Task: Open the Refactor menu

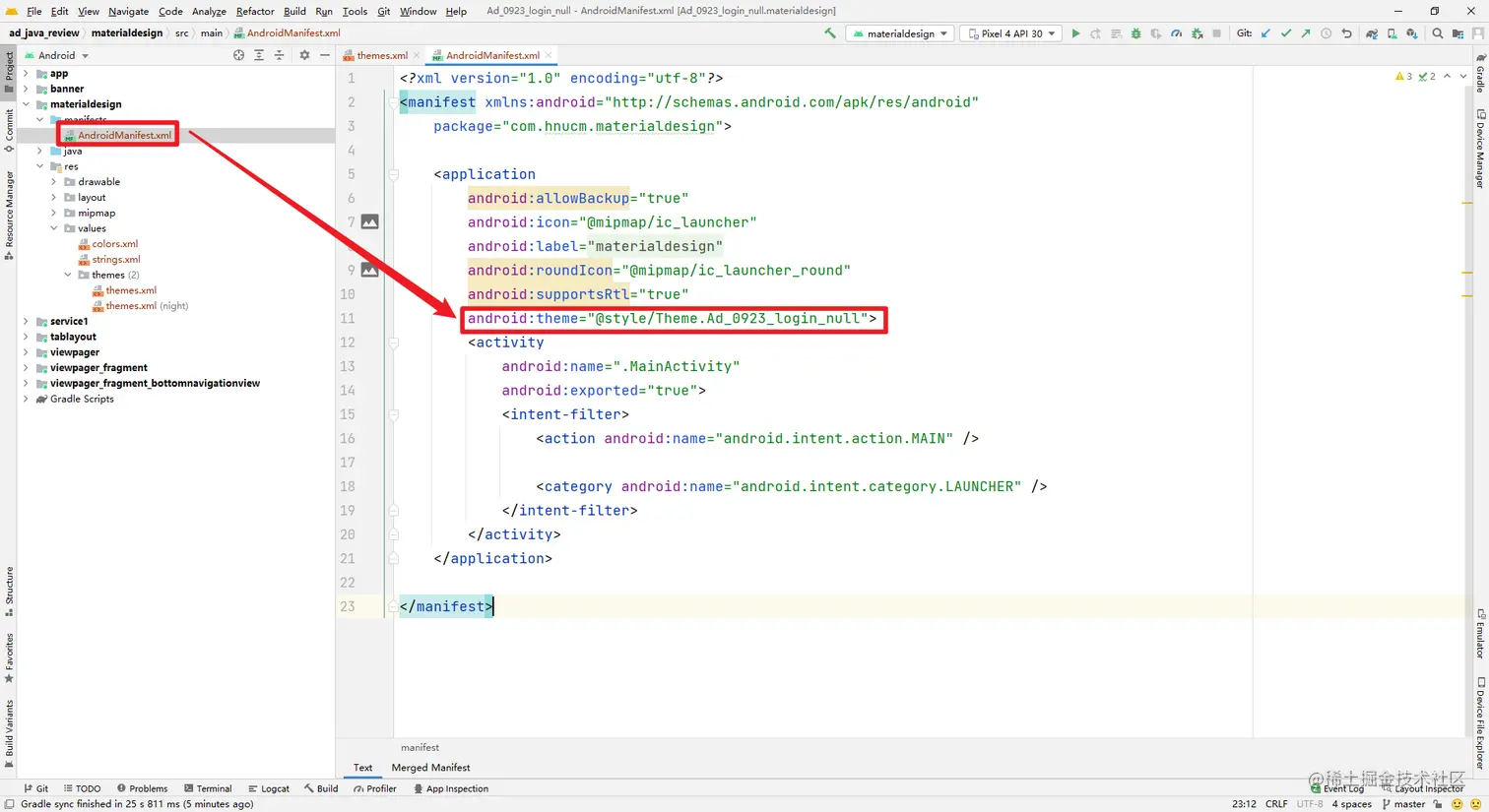Action: [255, 12]
